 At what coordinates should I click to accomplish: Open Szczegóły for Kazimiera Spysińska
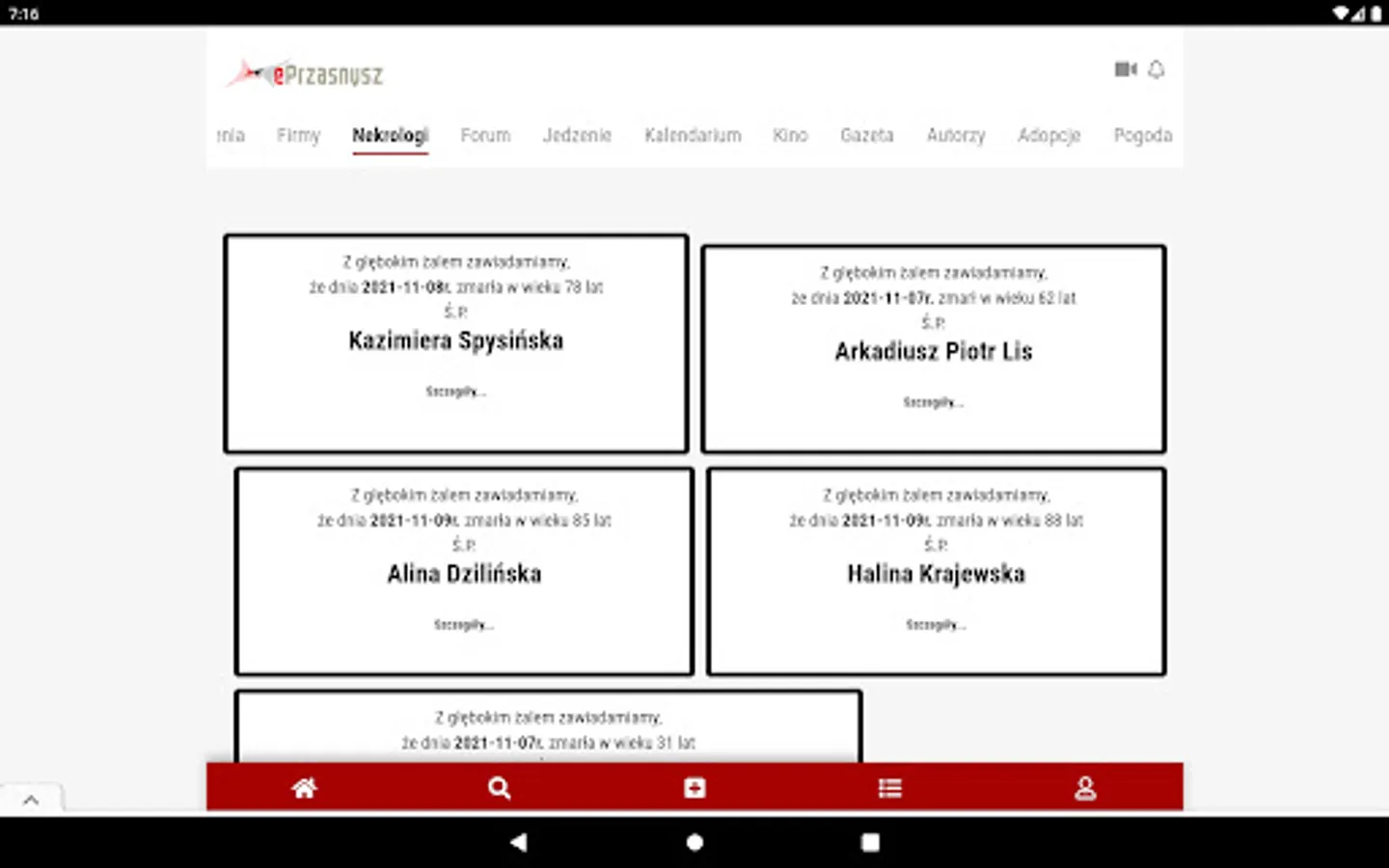click(455, 392)
